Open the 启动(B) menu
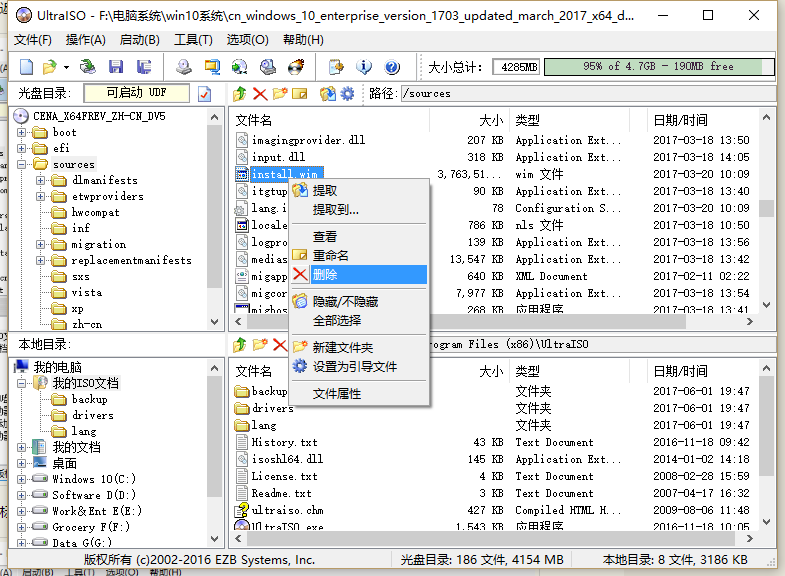 [140, 40]
